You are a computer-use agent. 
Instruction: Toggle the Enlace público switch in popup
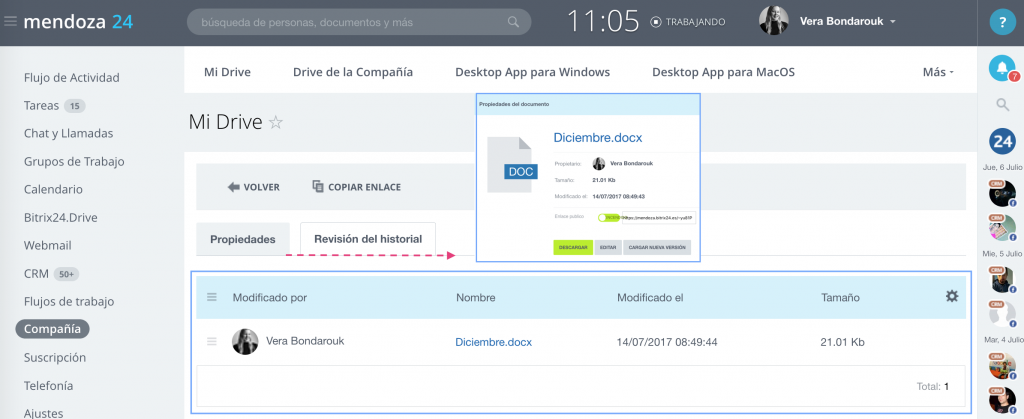coord(609,217)
